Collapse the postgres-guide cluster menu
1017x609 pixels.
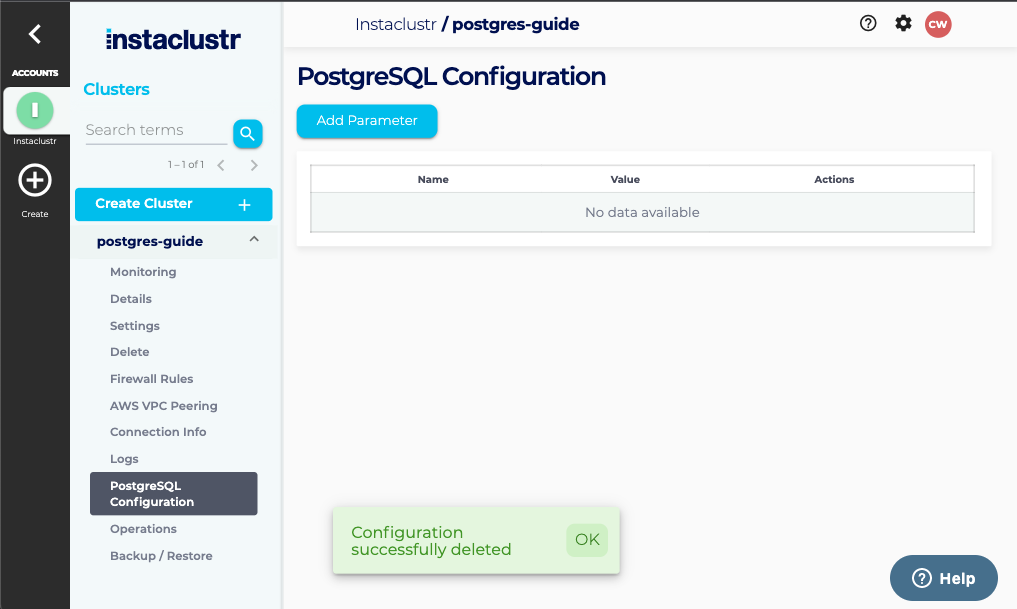coord(254,240)
